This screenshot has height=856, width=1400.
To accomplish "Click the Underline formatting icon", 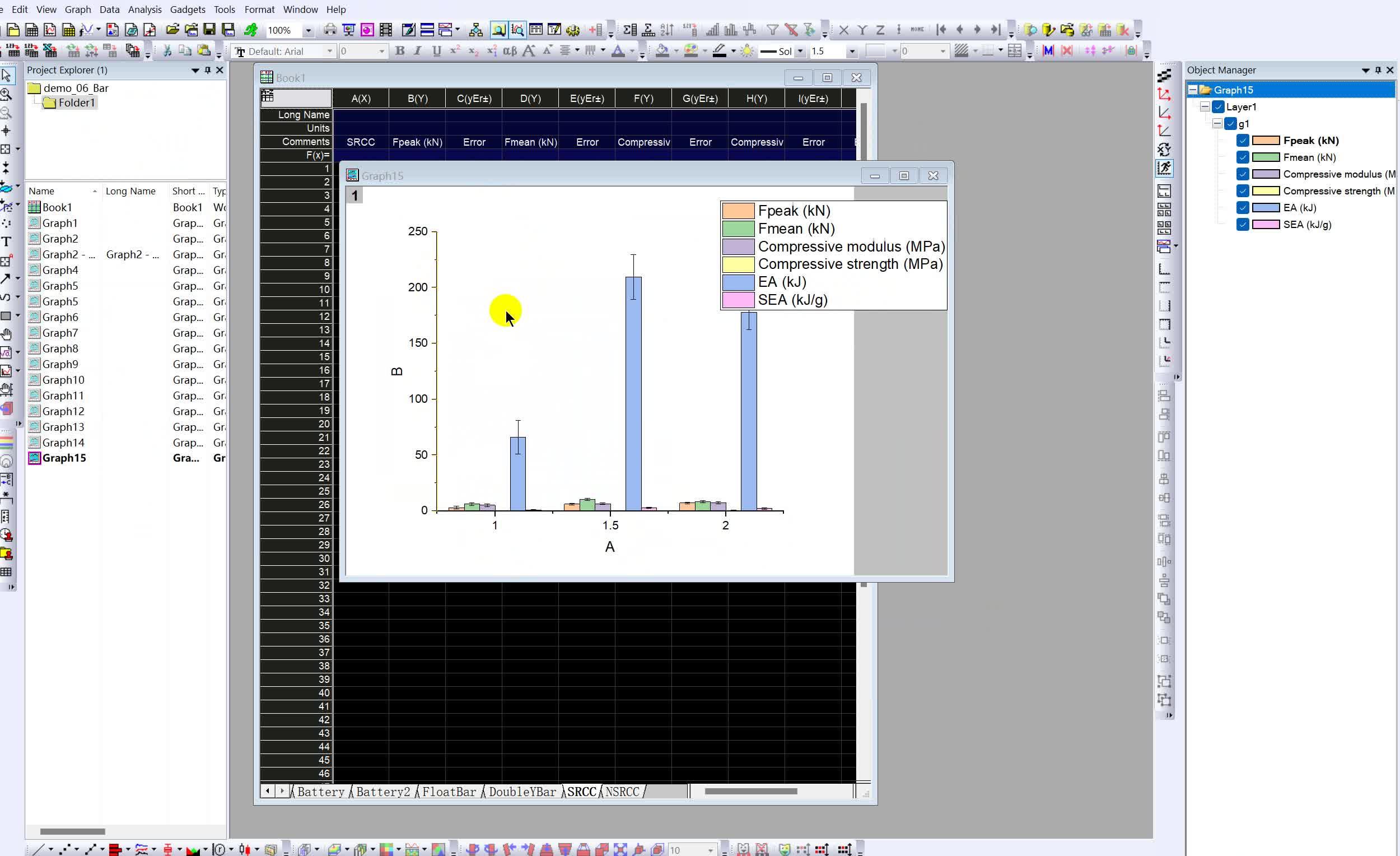I will [436, 51].
